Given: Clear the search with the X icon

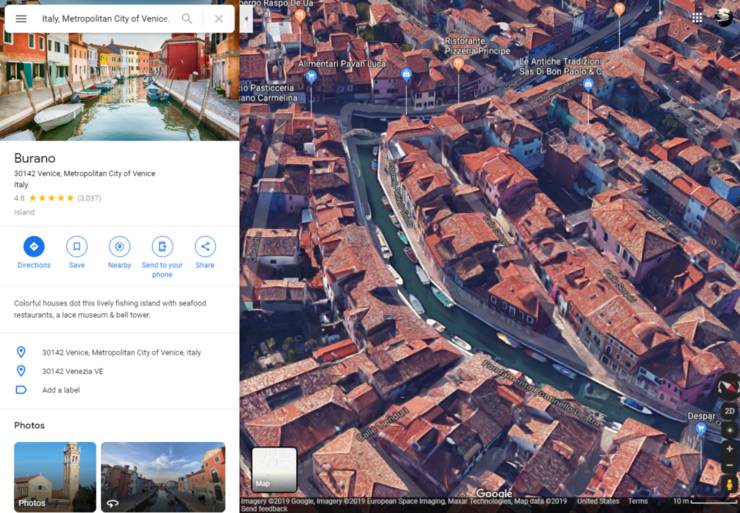Looking at the screenshot, I should click(x=219, y=18).
